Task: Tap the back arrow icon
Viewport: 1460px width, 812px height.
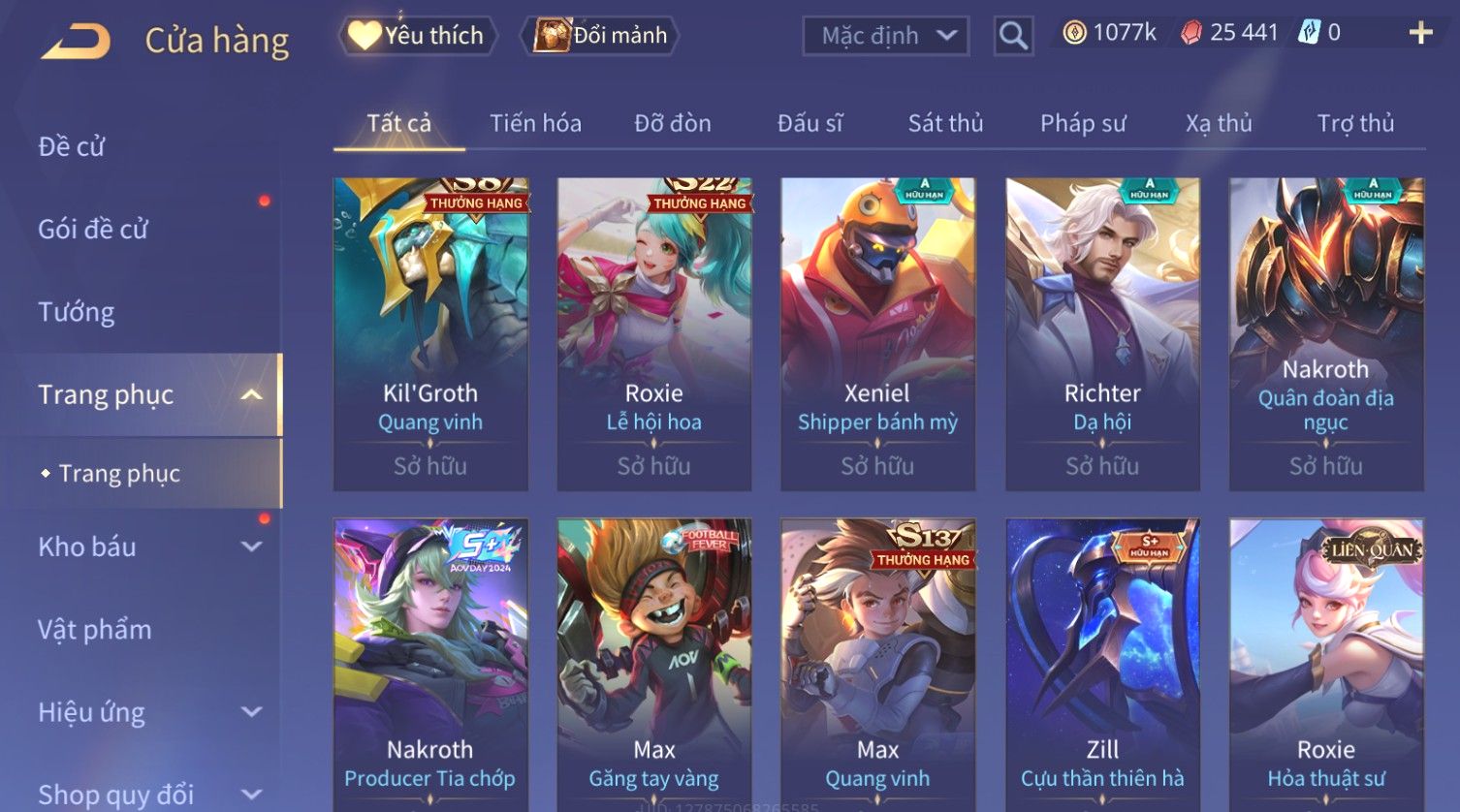Action: click(75, 42)
